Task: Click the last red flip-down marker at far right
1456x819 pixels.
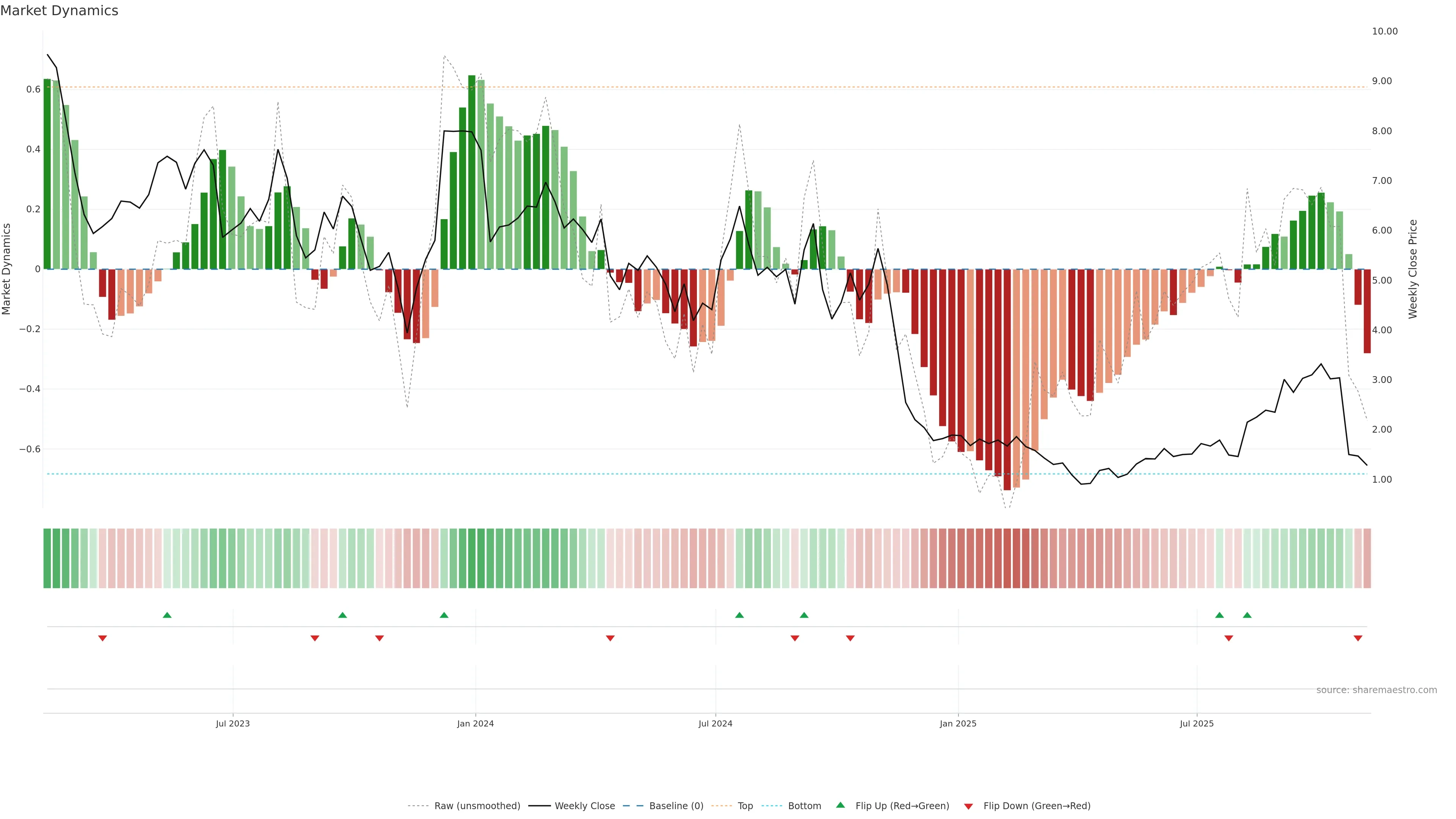Action: click(x=1358, y=638)
